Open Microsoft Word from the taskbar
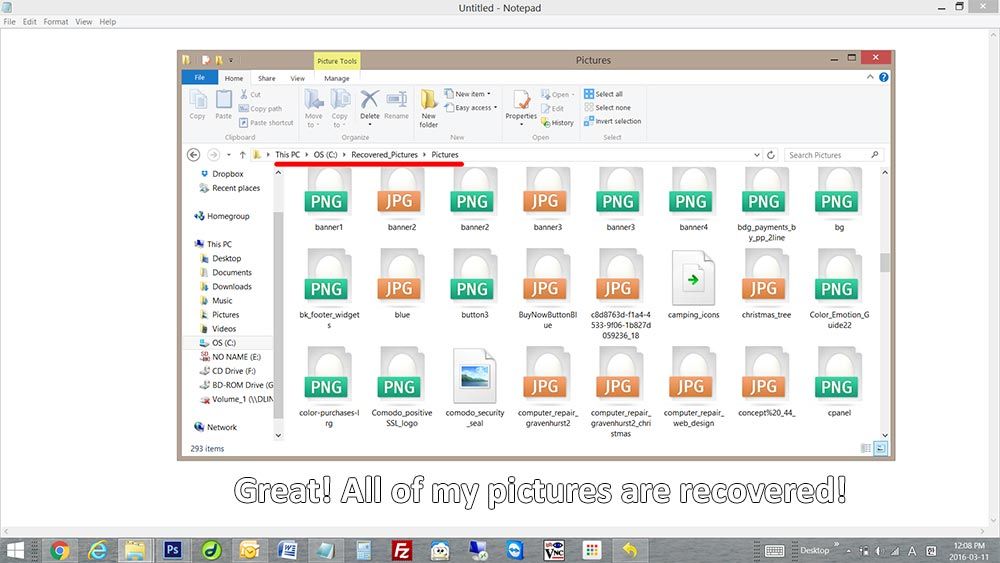 coord(287,550)
